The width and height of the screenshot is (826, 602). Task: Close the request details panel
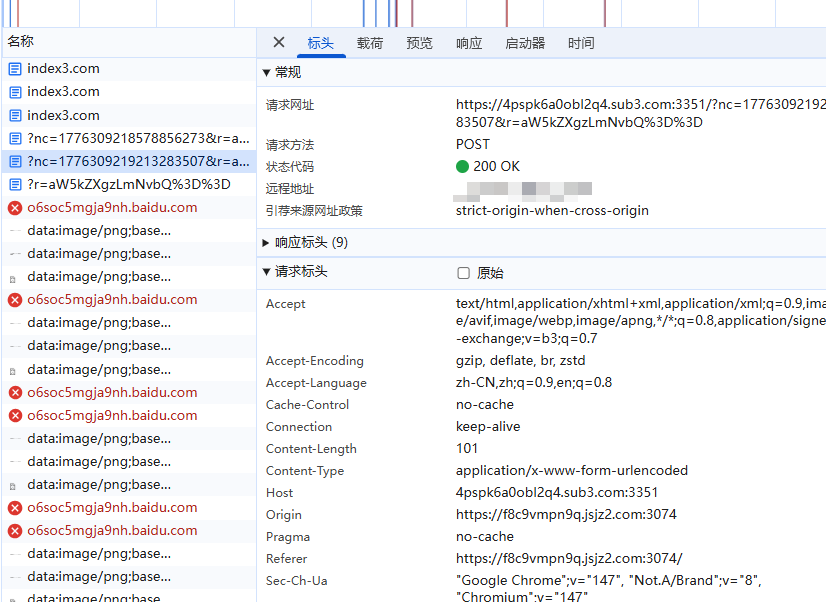tap(279, 42)
